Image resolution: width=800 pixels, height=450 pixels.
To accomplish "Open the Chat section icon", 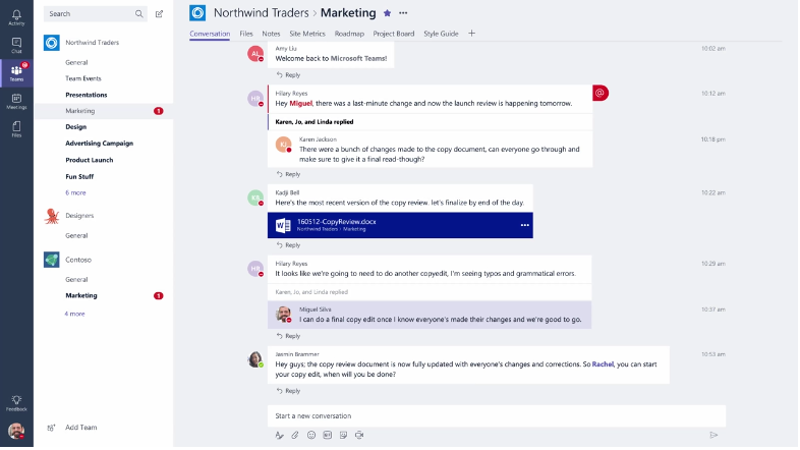I will [x=16, y=45].
